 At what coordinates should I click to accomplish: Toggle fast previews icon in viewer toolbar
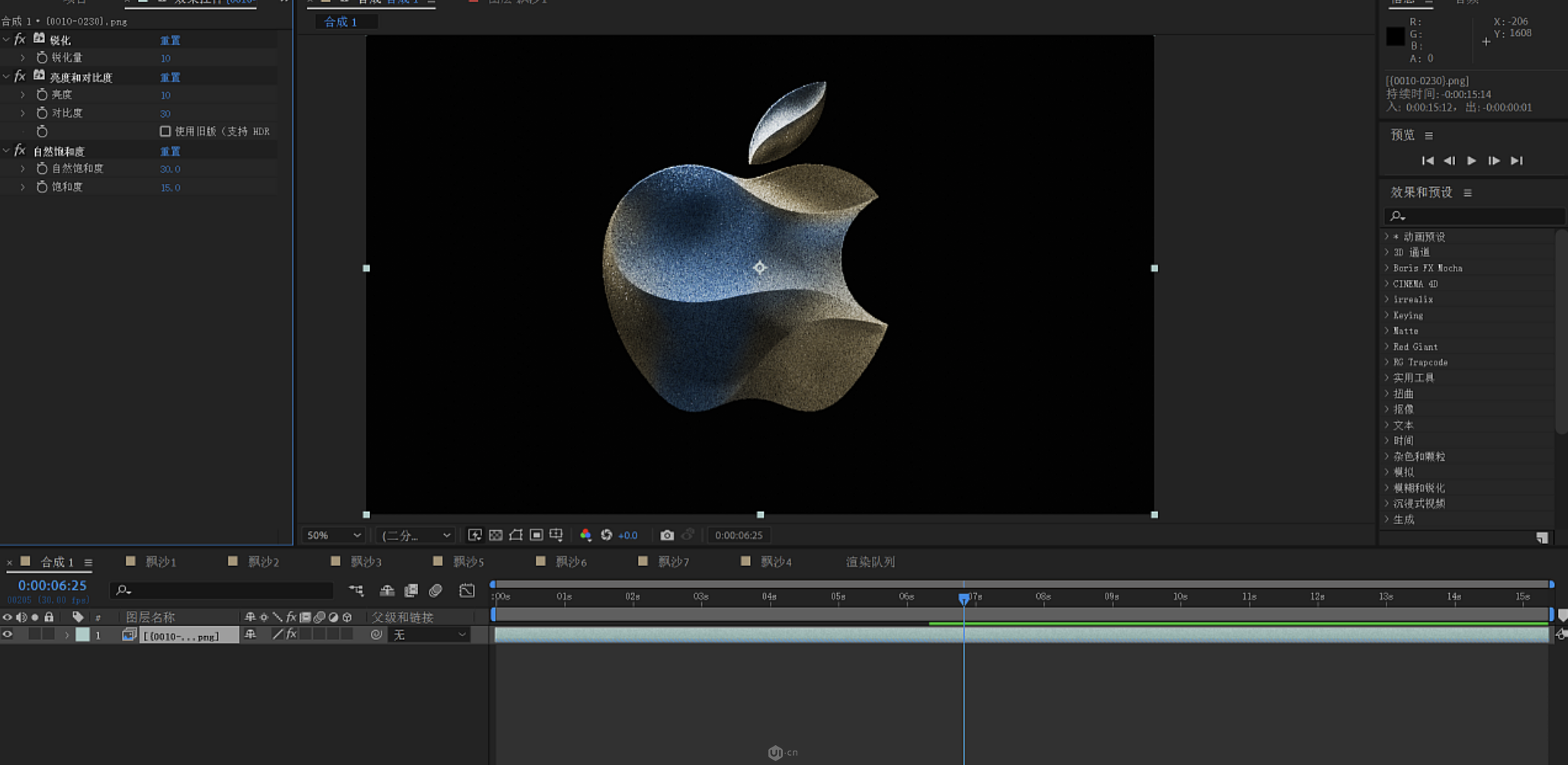(475, 535)
